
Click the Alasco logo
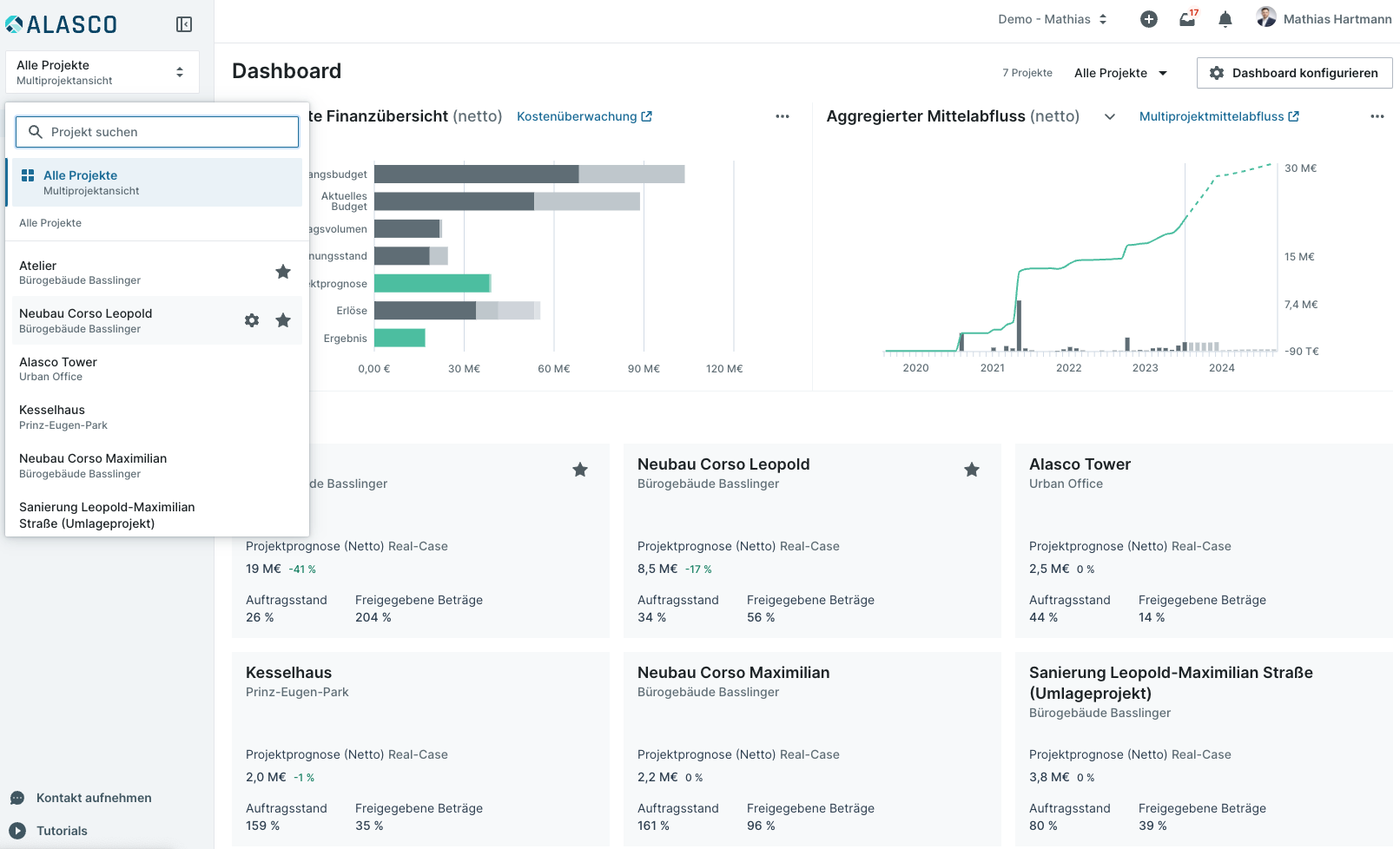[62, 24]
